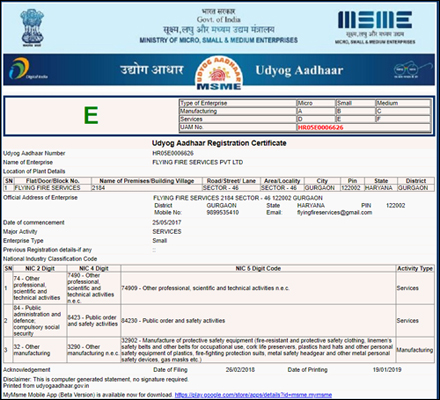Select the email flyingfireservices@gmail.com
The image size is (440, 400).
(334, 212)
